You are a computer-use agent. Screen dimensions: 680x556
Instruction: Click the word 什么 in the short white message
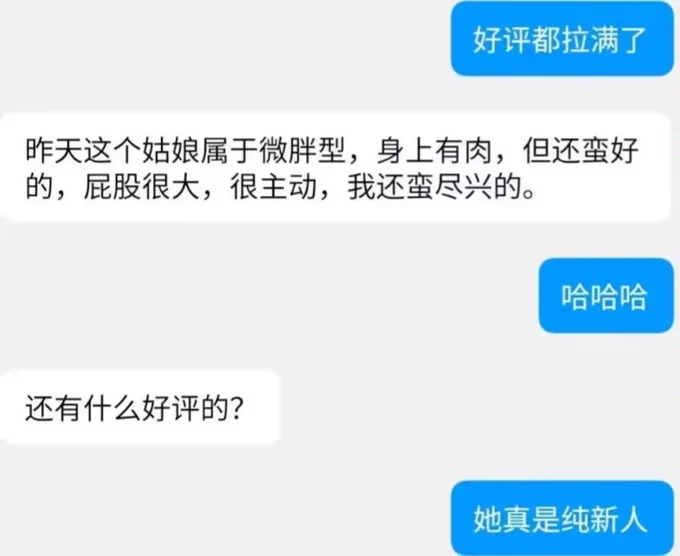point(113,408)
